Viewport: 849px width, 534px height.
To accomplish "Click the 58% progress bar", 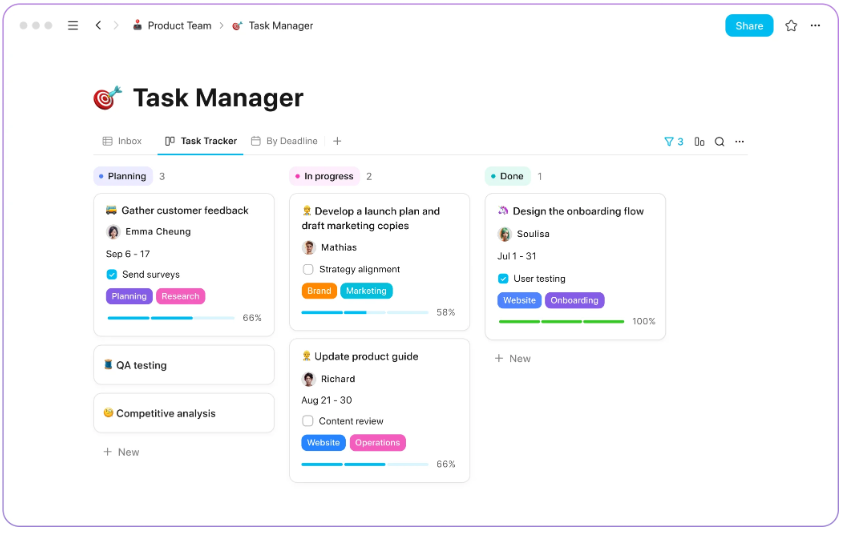I will click(x=365, y=312).
